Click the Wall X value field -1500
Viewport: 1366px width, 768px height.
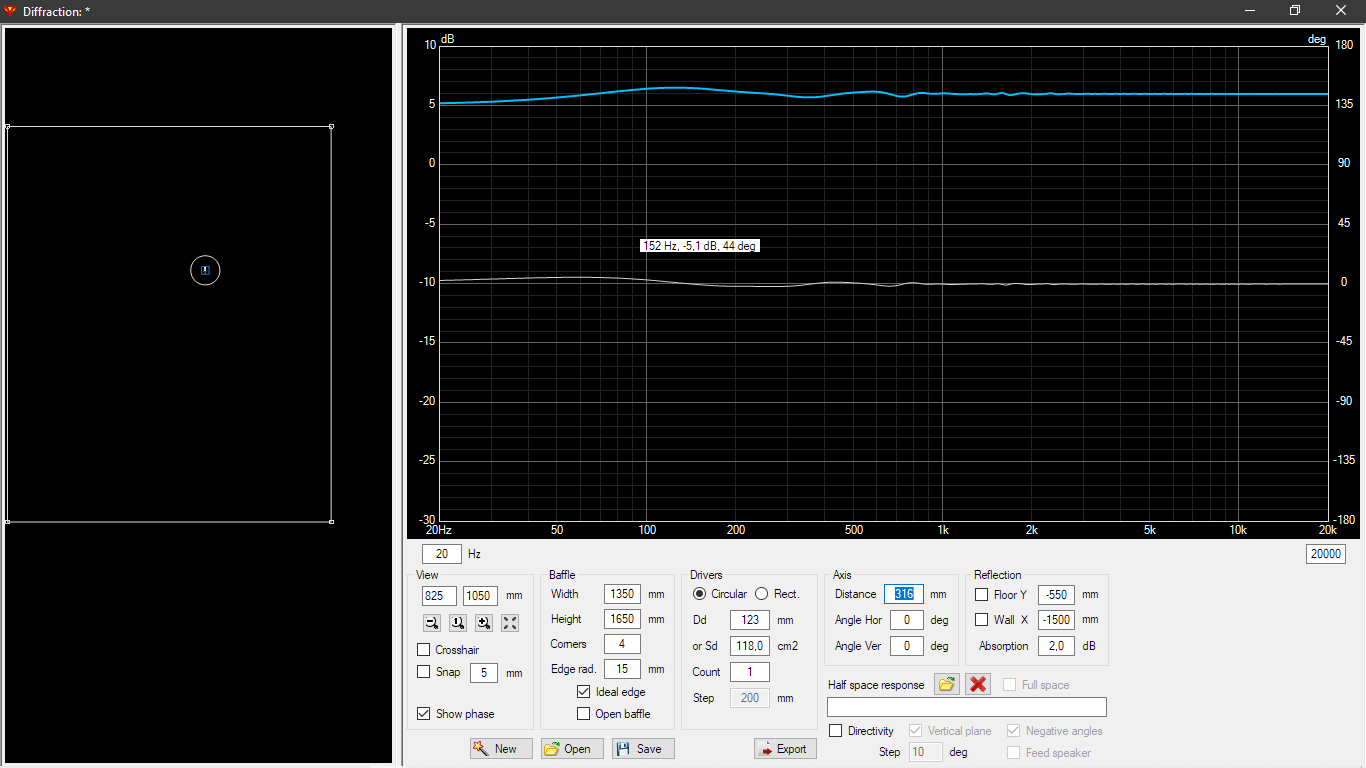tap(1057, 620)
